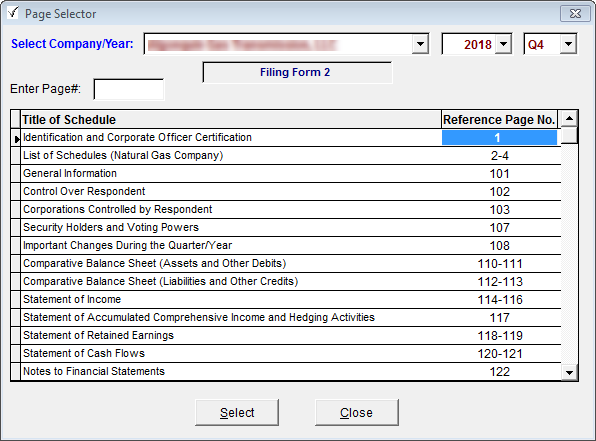Click page reference 118-119 cell

click(499, 335)
